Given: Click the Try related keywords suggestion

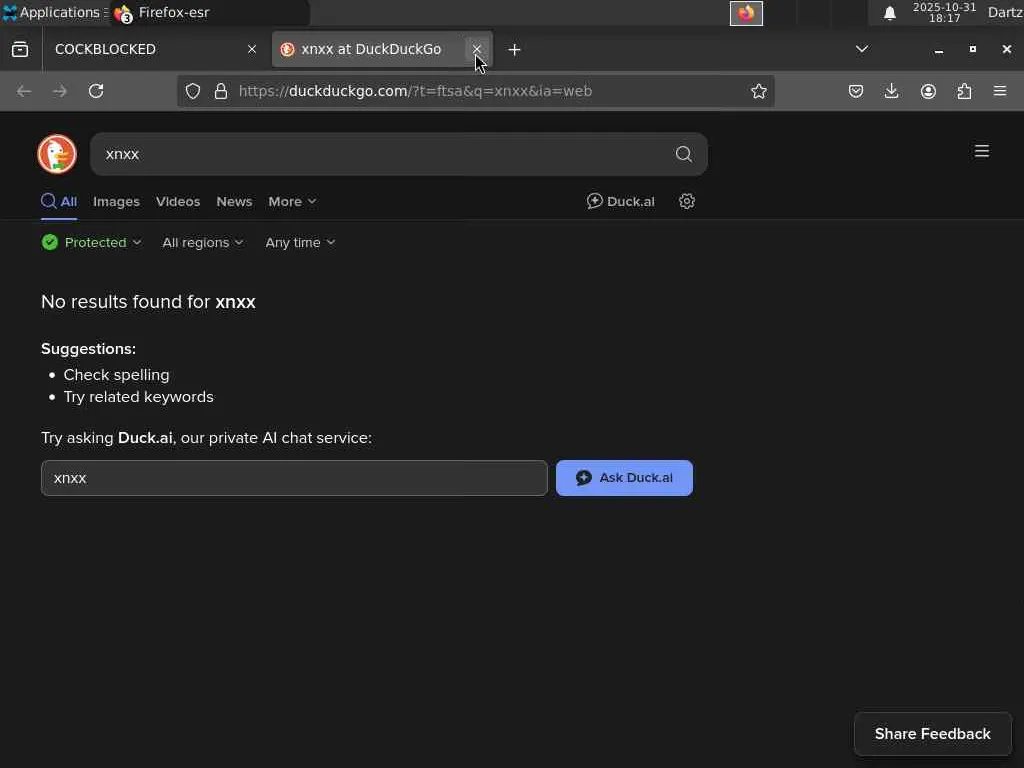Looking at the screenshot, I should click(x=138, y=397).
